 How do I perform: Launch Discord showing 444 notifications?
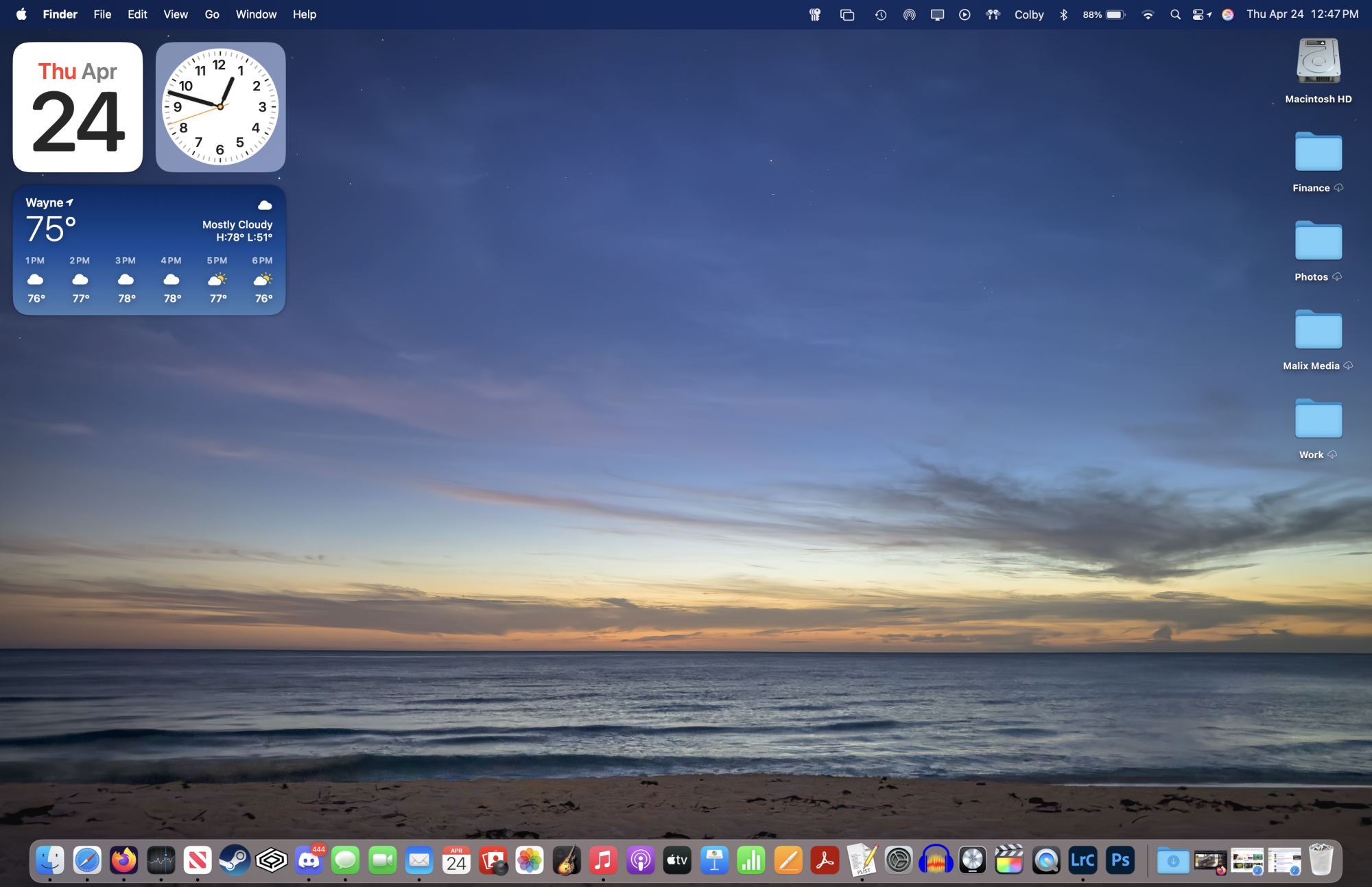[x=309, y=860]
